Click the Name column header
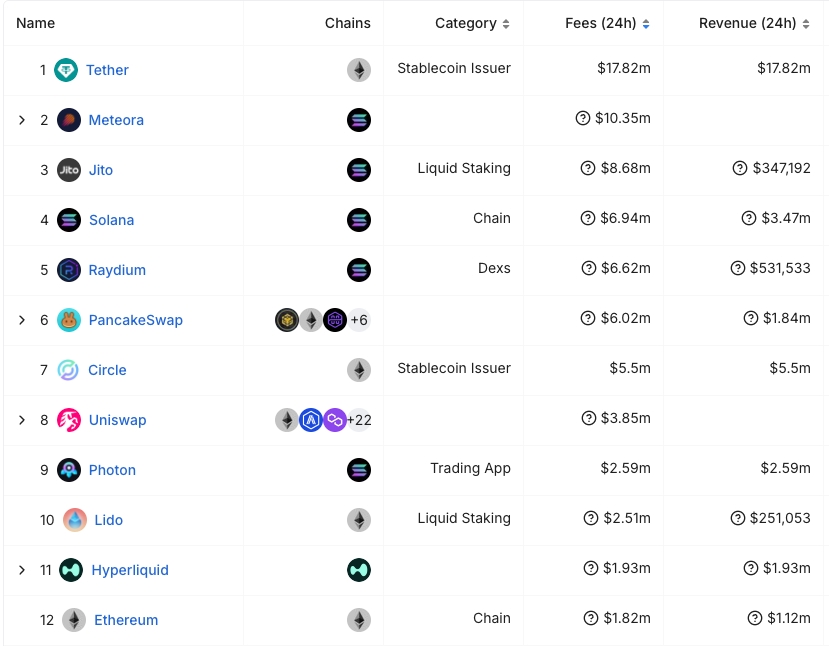Viewport: 829px width, 646px height. 35,23
